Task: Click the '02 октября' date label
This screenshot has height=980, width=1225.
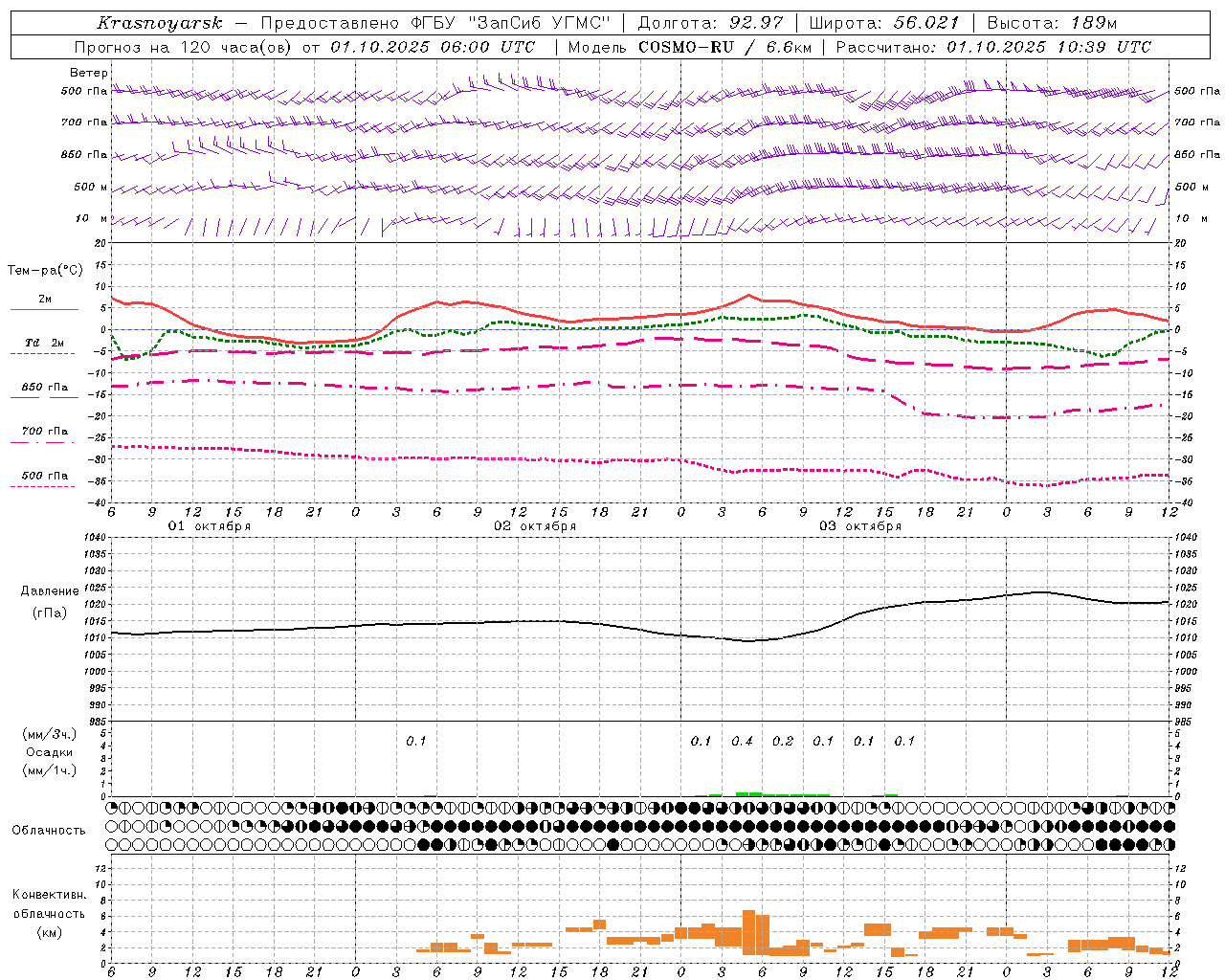Action: coord(535,526)
